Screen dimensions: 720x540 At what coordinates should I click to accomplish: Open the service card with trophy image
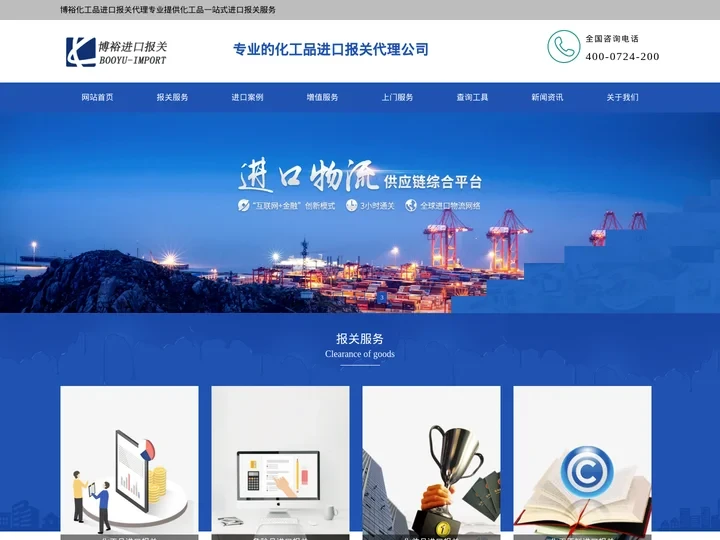coord(431,463)
